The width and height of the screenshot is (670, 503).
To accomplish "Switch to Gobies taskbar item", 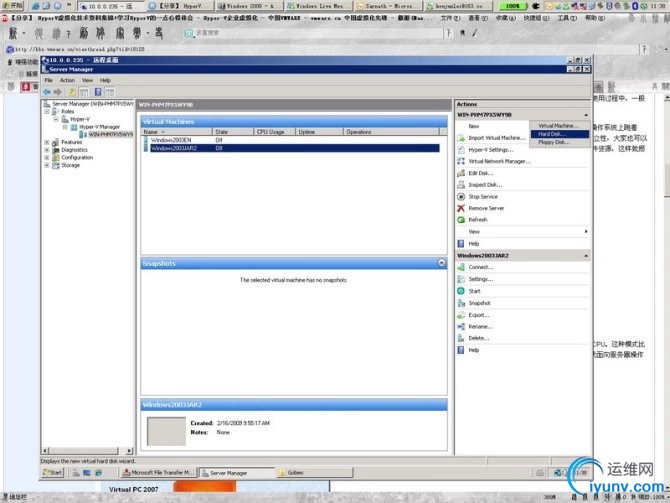I will pos(314,473).
